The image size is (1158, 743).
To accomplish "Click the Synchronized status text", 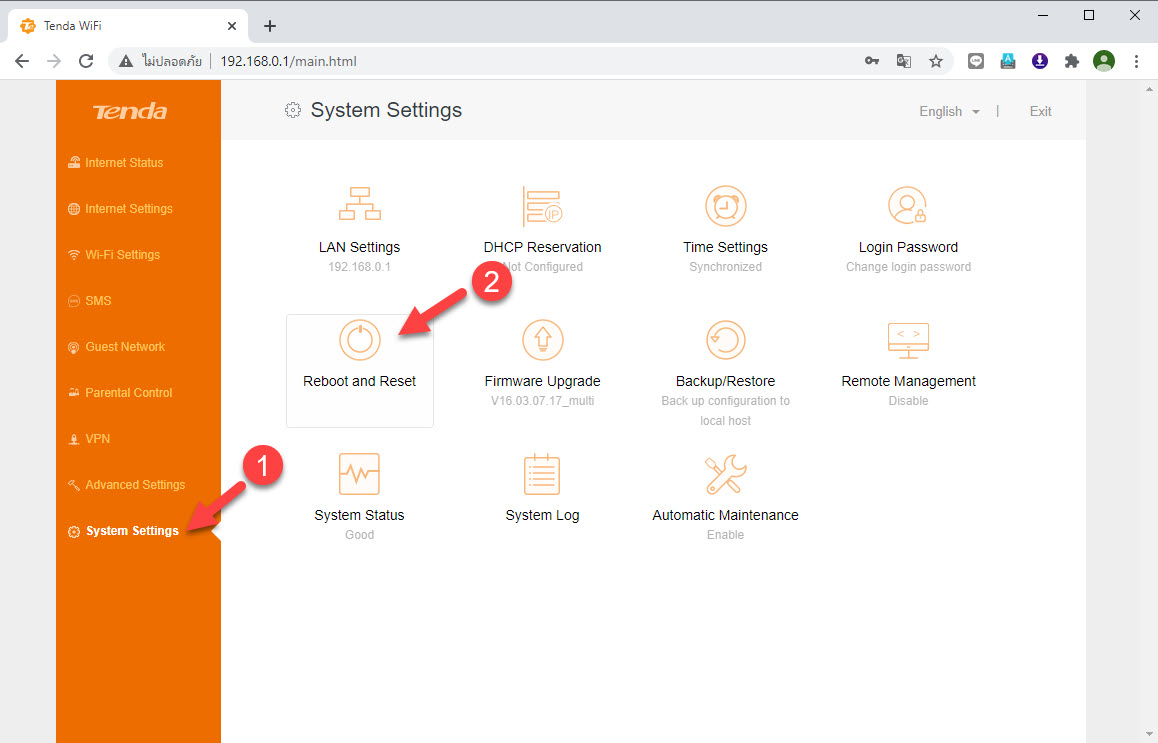I will [725, 267].
